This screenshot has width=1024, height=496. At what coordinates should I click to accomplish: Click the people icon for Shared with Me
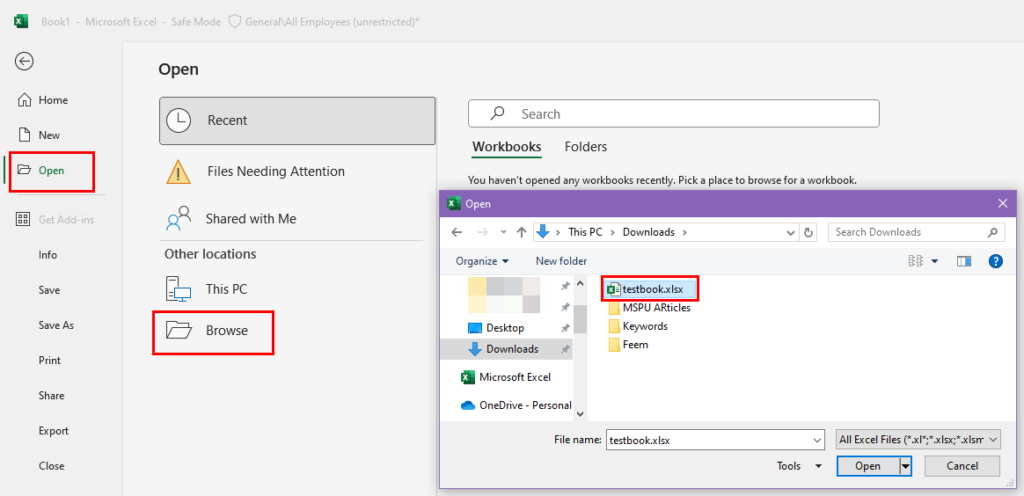tap(178, 219)
